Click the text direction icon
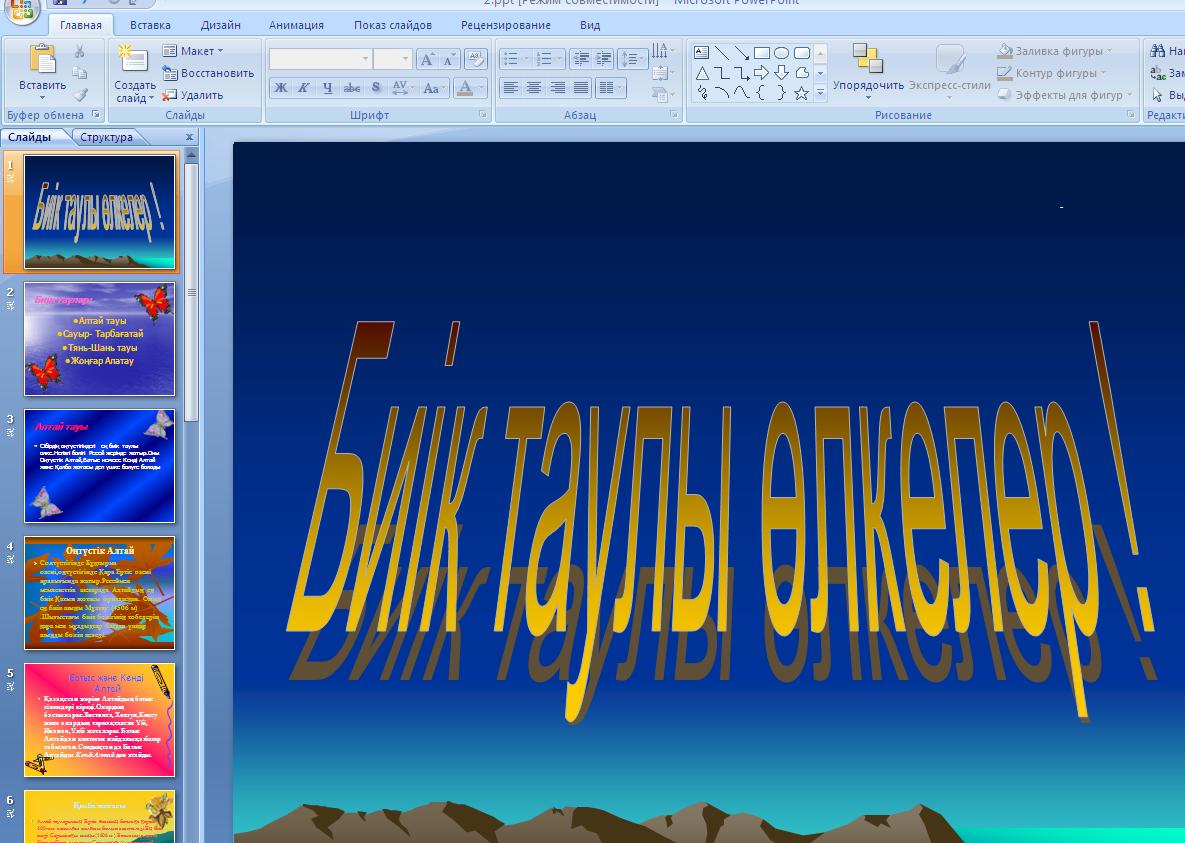 tap(661, 51)
